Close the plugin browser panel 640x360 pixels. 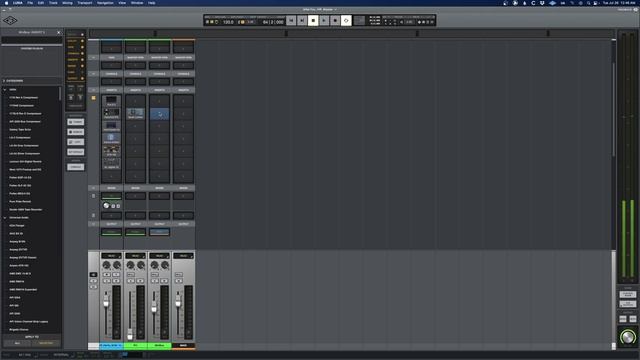(58, 32)
